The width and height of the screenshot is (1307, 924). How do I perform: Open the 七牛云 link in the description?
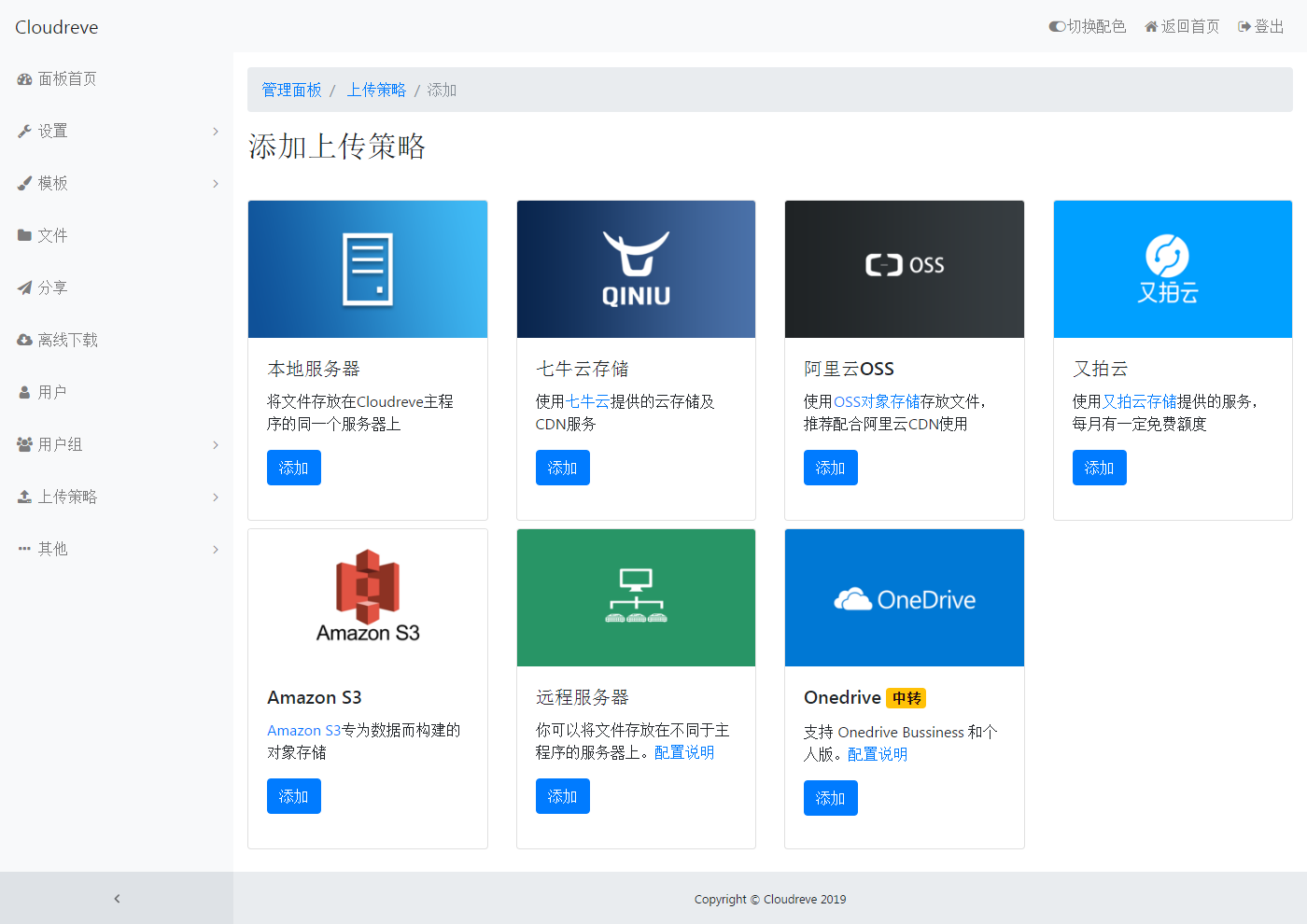(x=588, y=401)
